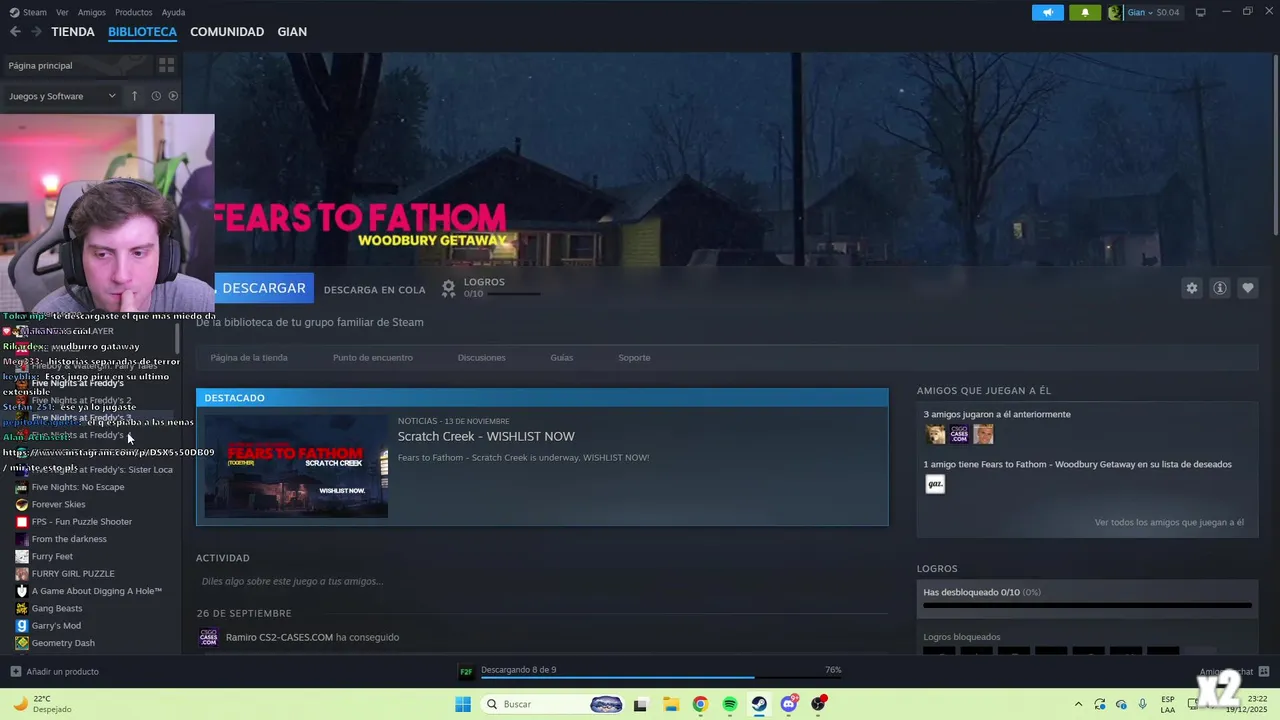Viewport: 1280px width, 720px height.
Task: Select A Game About Digging A Hole
Action: pyautogui.click(x=96, y=591)
